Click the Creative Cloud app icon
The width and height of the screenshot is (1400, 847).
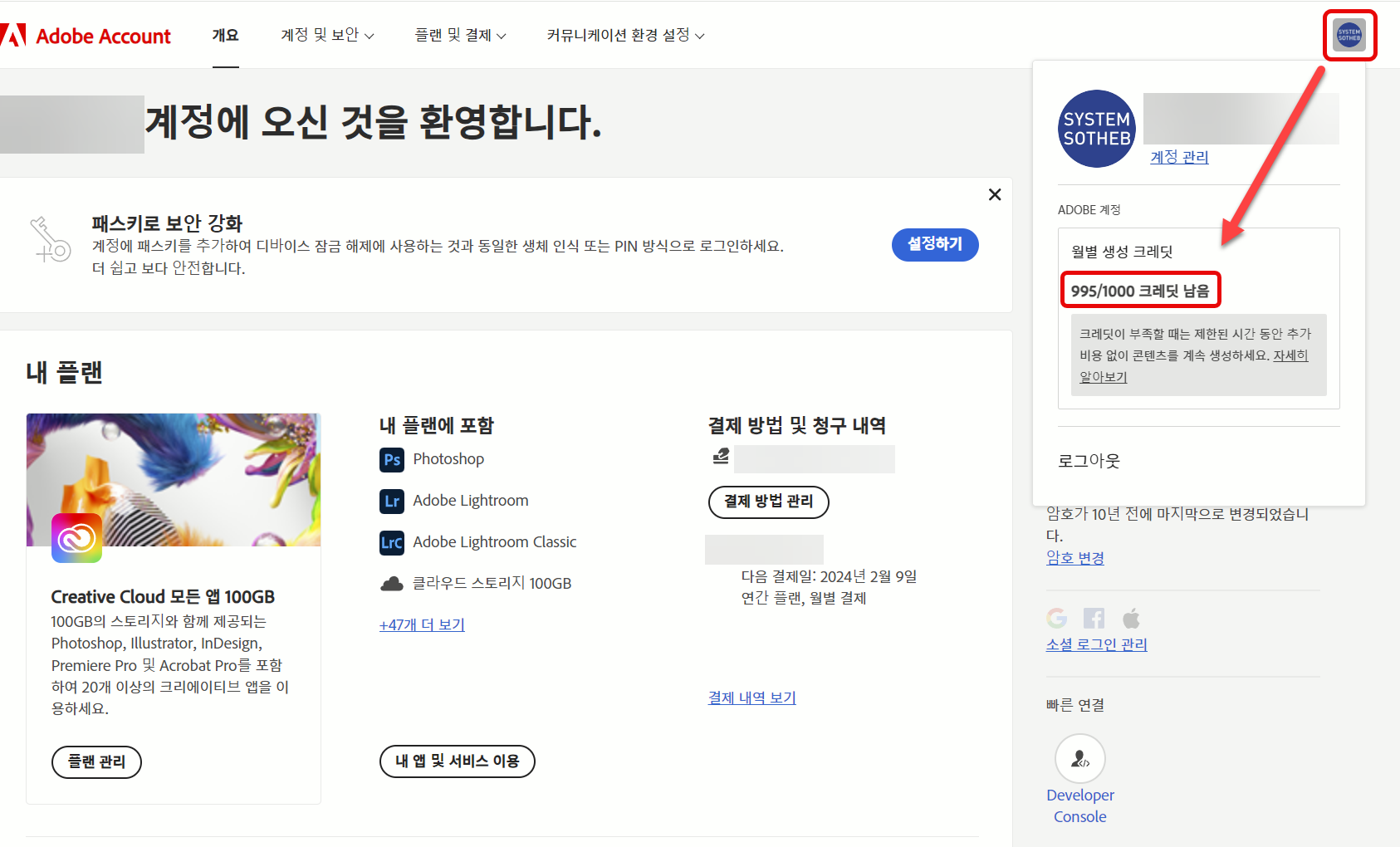(x=76, y=538)
